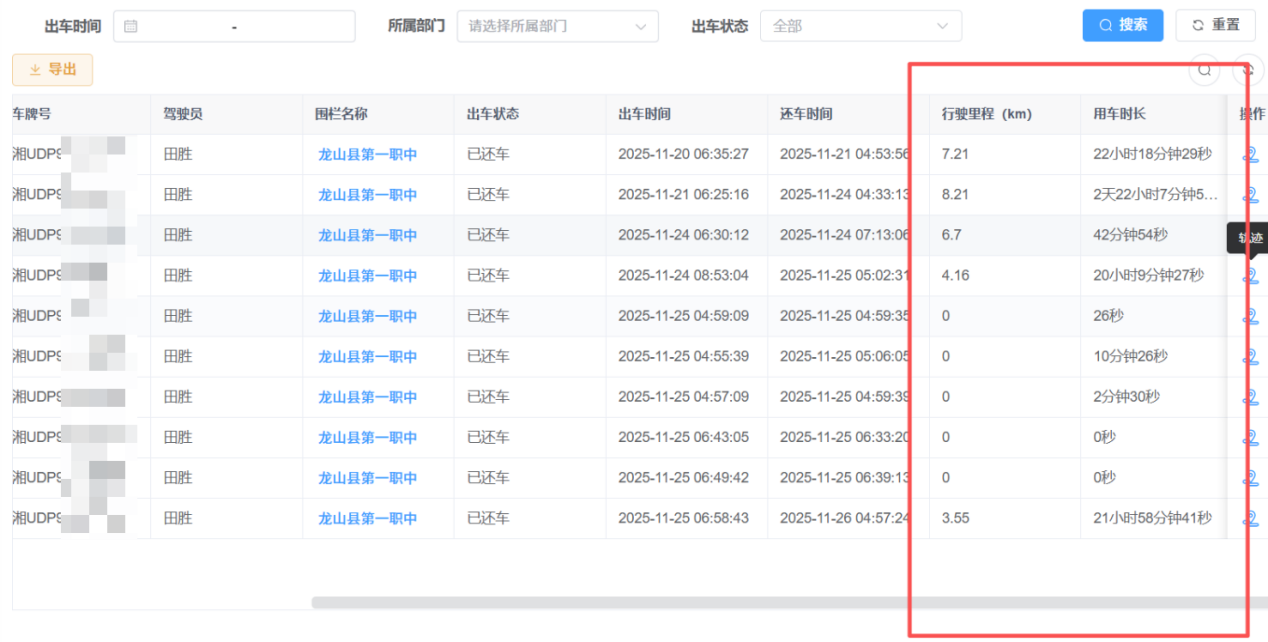Click the 围栏名称 column header
This screenshot has width=1268, height=642.
[x=341, y=114]
